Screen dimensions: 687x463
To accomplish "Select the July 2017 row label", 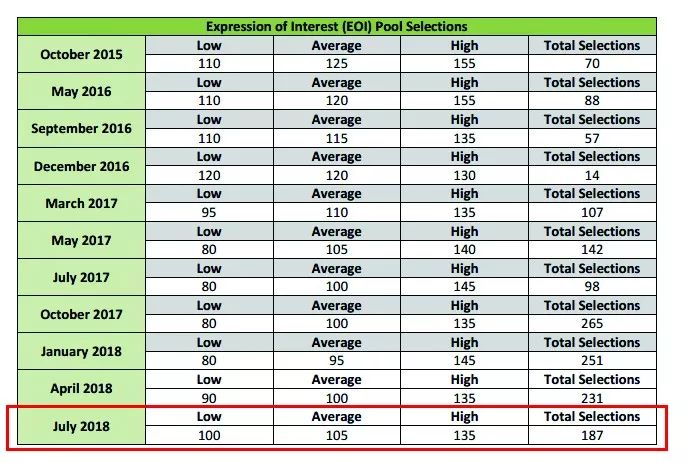I will pos(82,277).
